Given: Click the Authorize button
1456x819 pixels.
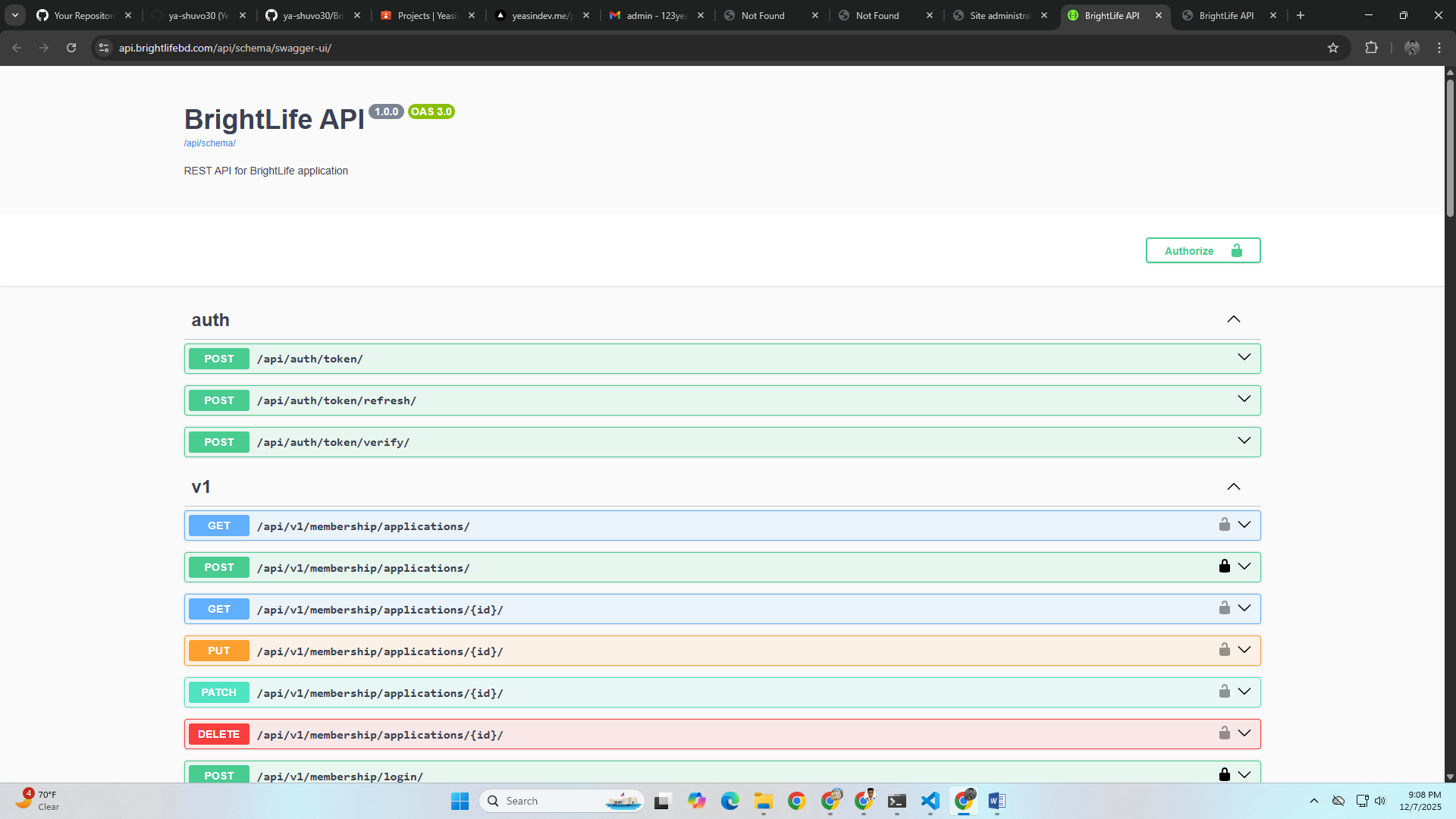Looking at the screenshot, I should point(1203,250).
